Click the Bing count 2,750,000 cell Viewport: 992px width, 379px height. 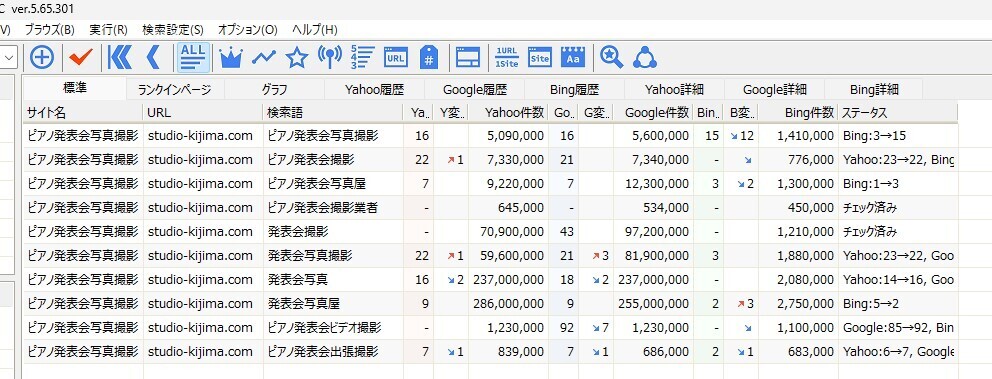798,304
